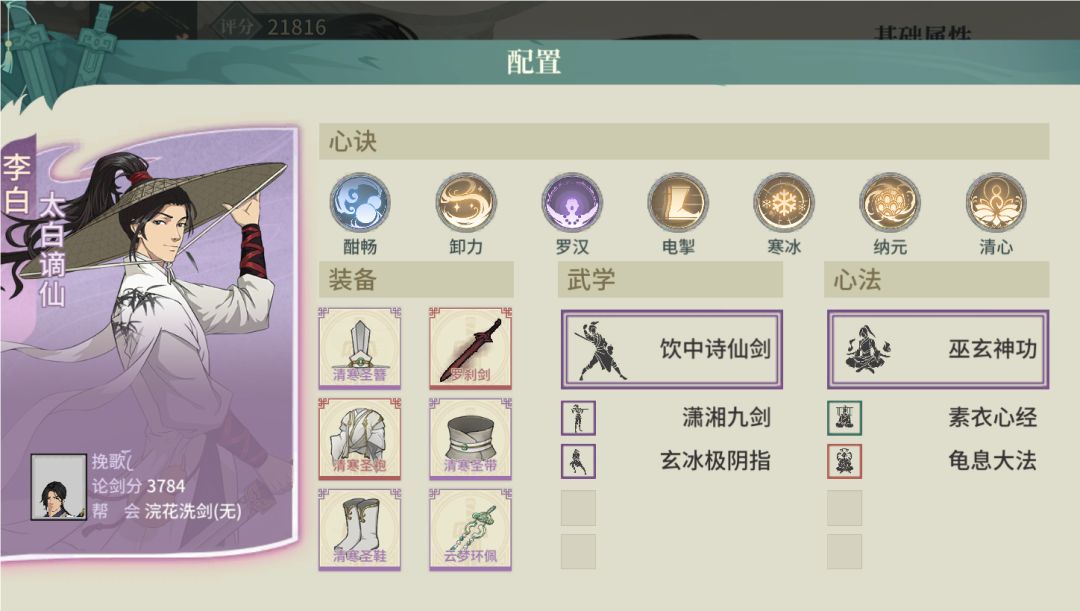Screen dimensions: 1080x611
Task: Click the 玄冰极阴指 martial art entry
Action: point(666,462)
